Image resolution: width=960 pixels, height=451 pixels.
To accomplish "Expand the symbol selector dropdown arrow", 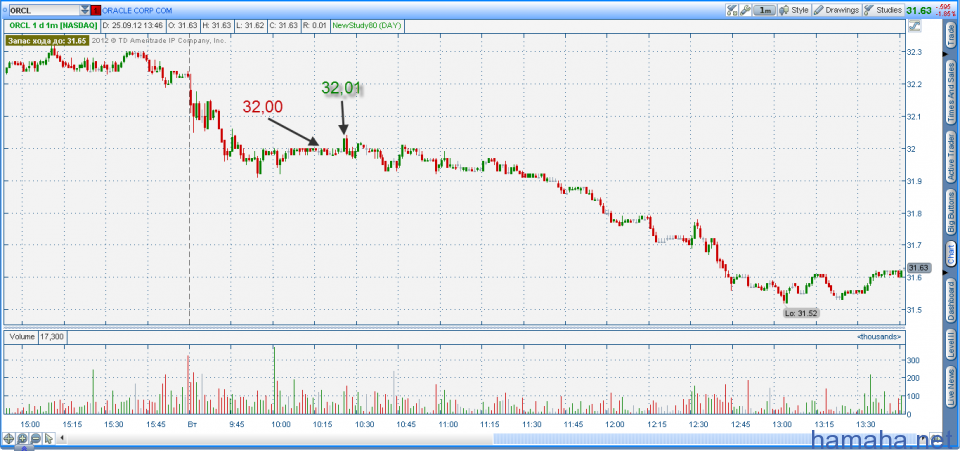I will (x=84, y=10).
